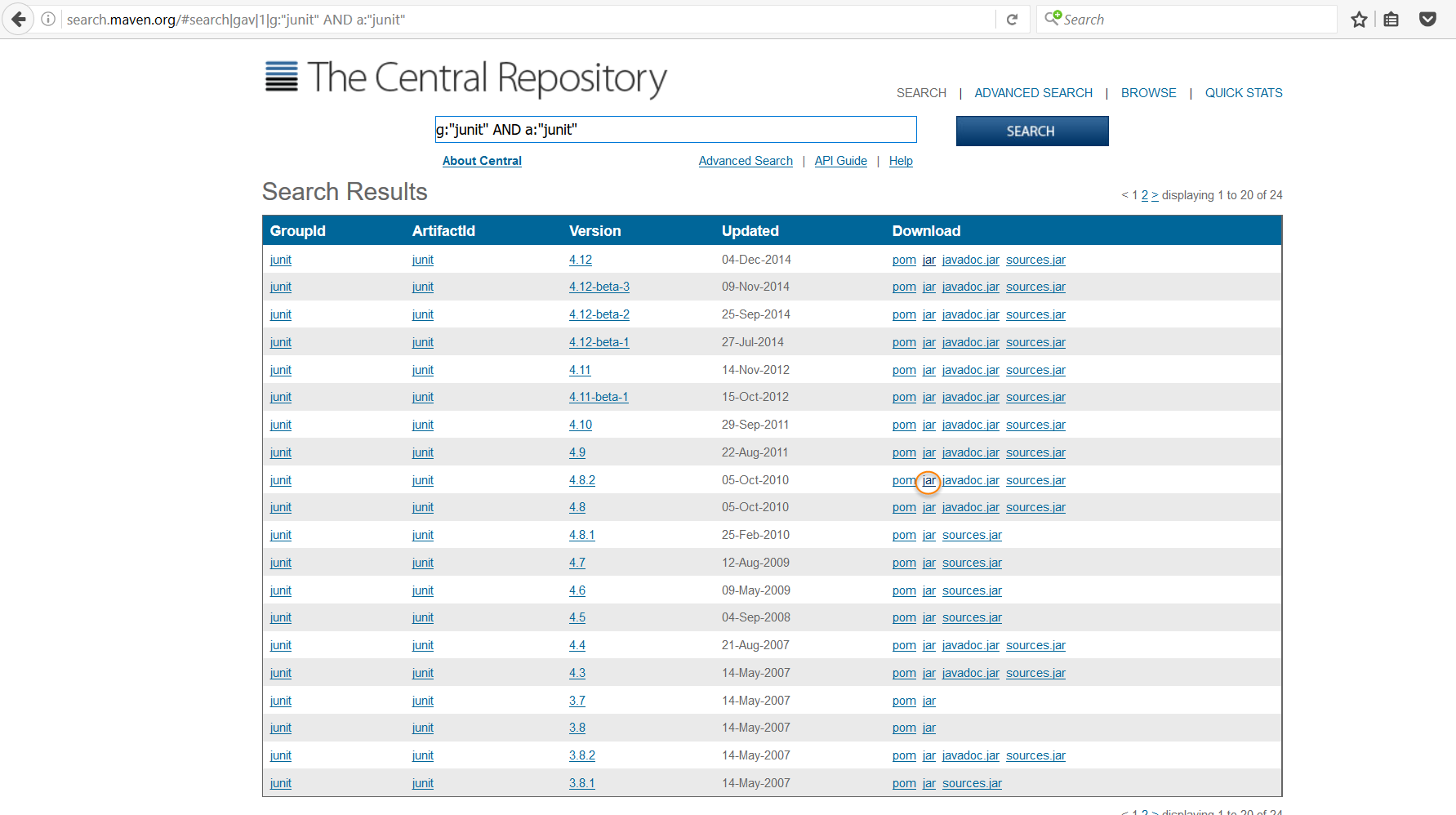Download javadoc.jar for version 4.4
Image resolution: width=1456 pixels, height=815 pixels.
(x=971, y=645)
